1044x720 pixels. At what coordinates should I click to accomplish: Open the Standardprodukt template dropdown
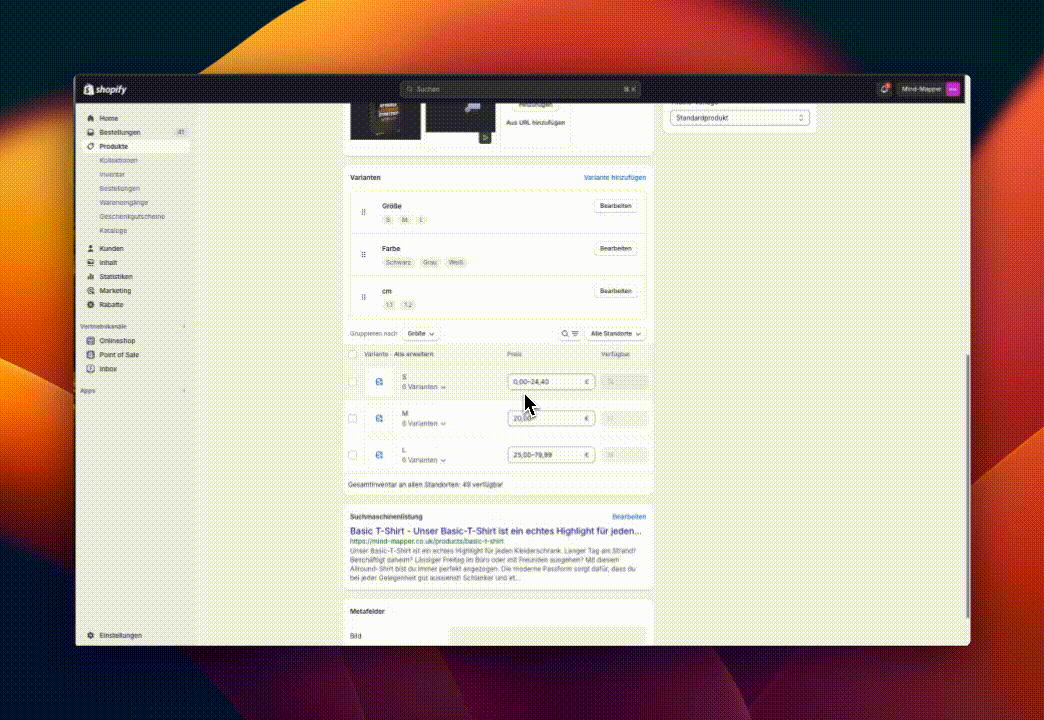(740, 118)
